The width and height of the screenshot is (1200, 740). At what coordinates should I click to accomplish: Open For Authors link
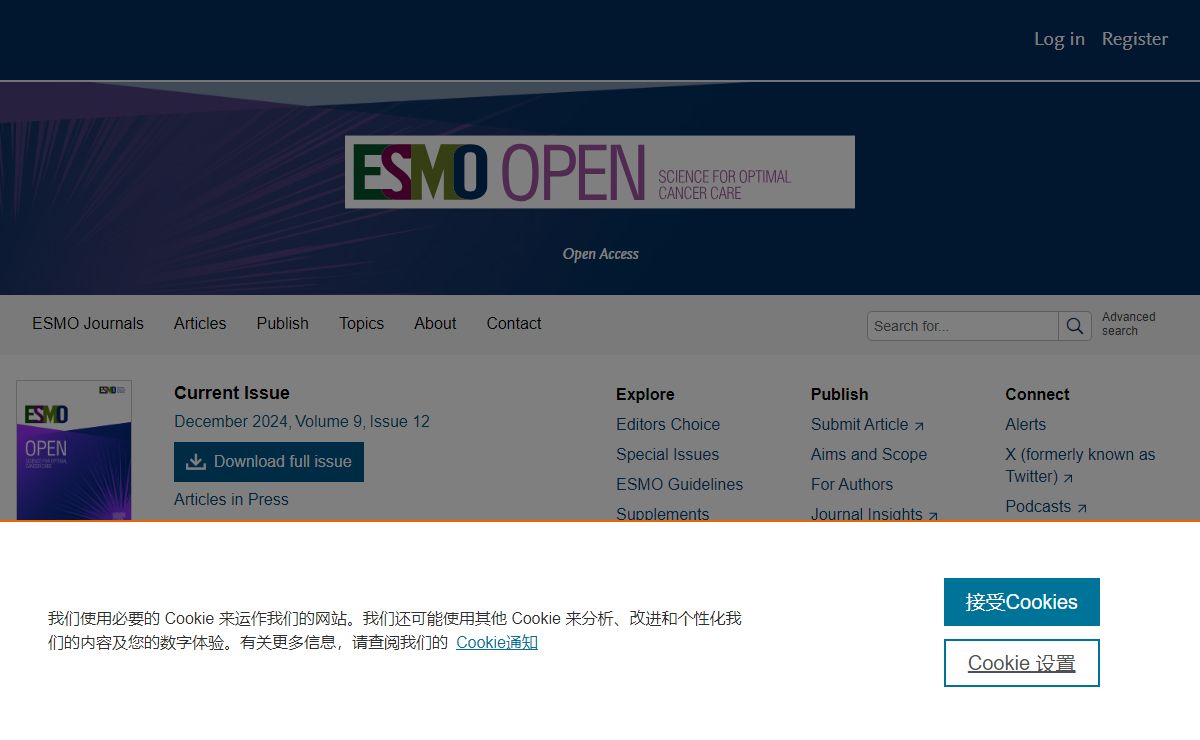(852, 485)
